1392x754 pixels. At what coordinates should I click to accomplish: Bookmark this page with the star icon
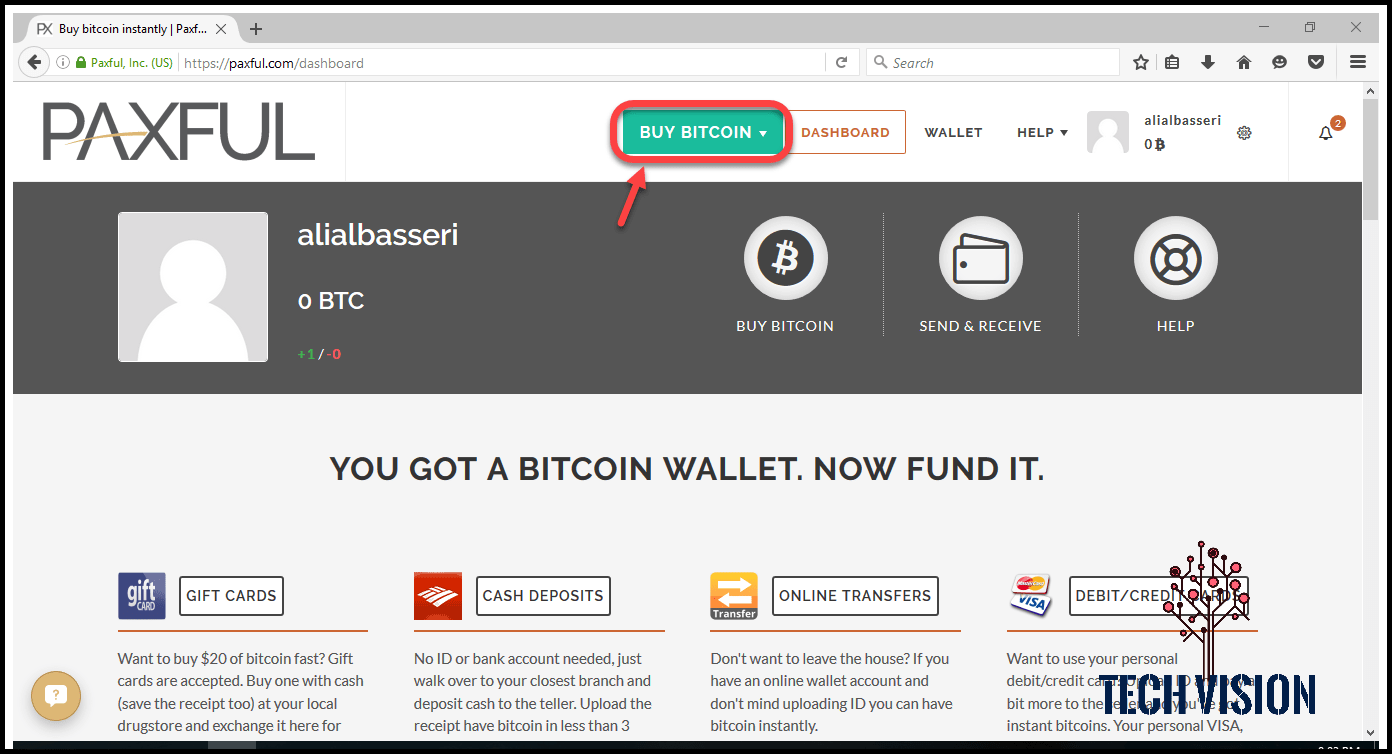click(1141, 62)
